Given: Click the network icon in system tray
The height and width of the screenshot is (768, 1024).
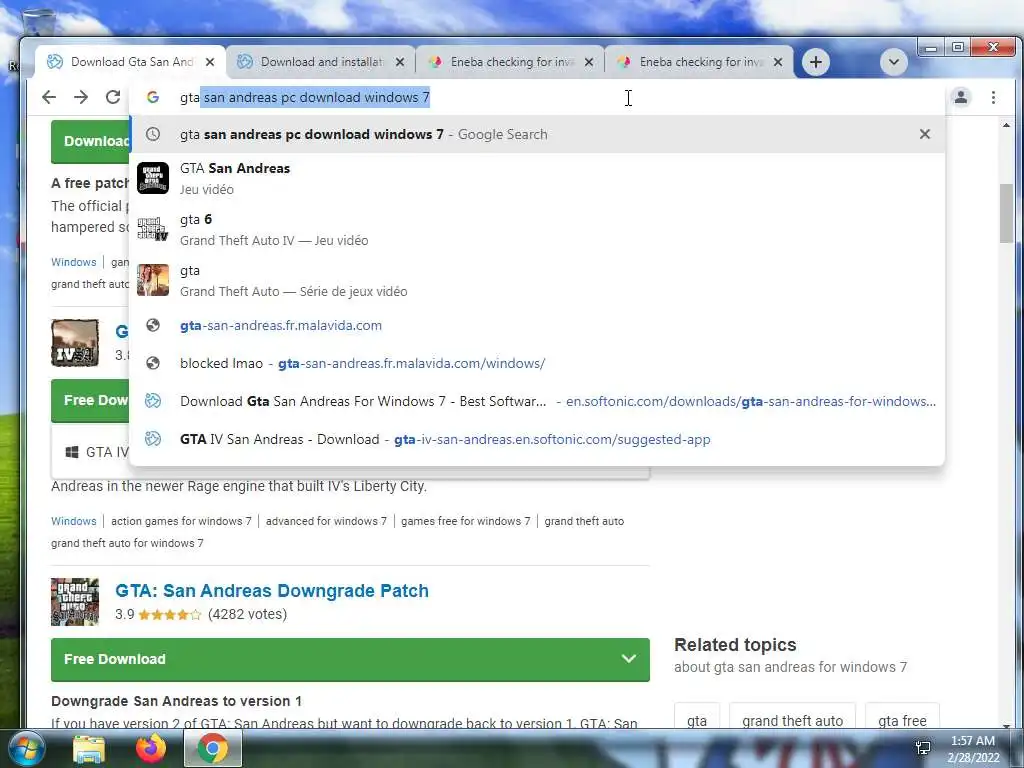Looking at the screenshot, I should pyautogui.click(x=923, y=748).
